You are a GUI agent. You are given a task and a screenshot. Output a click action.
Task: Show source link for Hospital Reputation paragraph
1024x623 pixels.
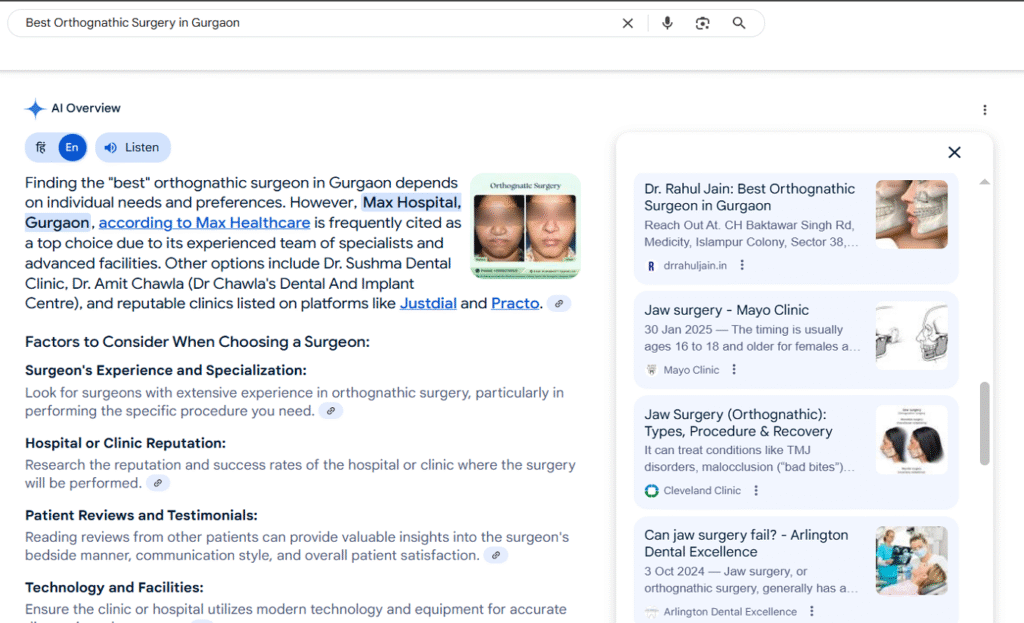click(x=158, y=483)
